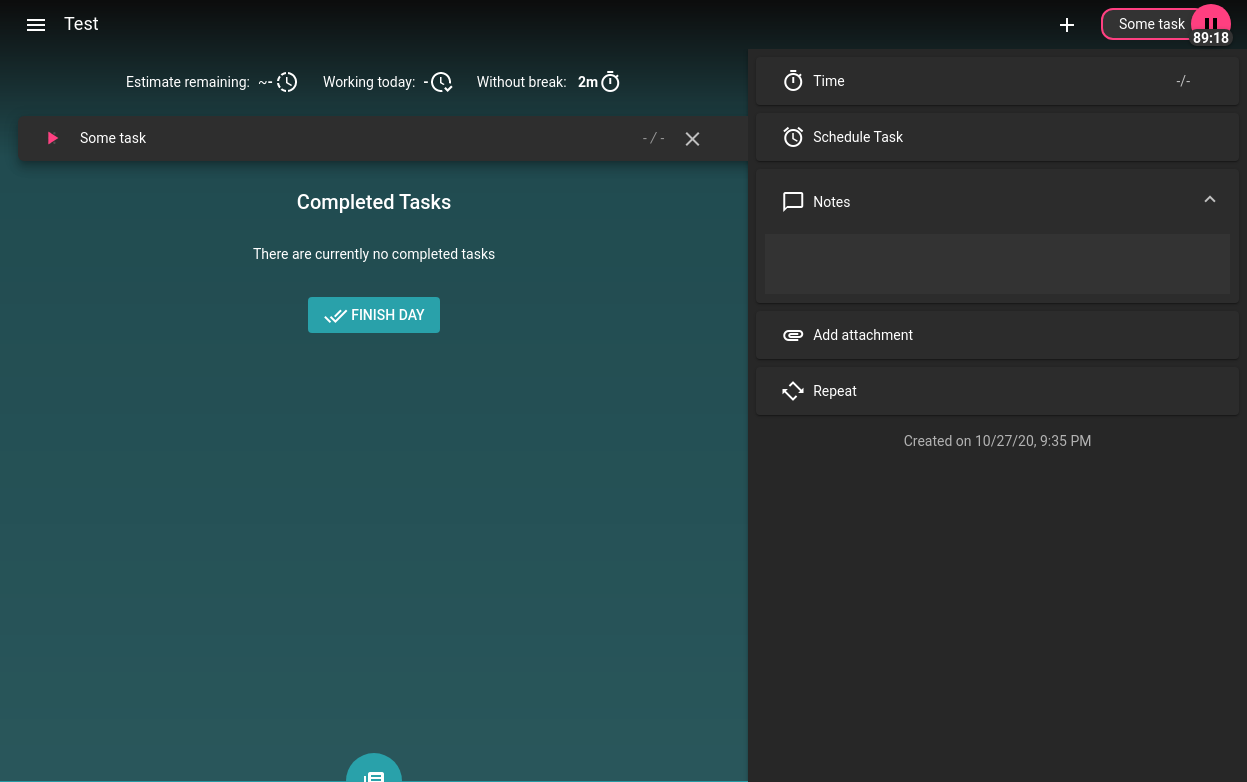Open the current task chip 'Some task'
This screenshot has width=1247, height=782.
pyautogui.click(x=1151, y=24)
